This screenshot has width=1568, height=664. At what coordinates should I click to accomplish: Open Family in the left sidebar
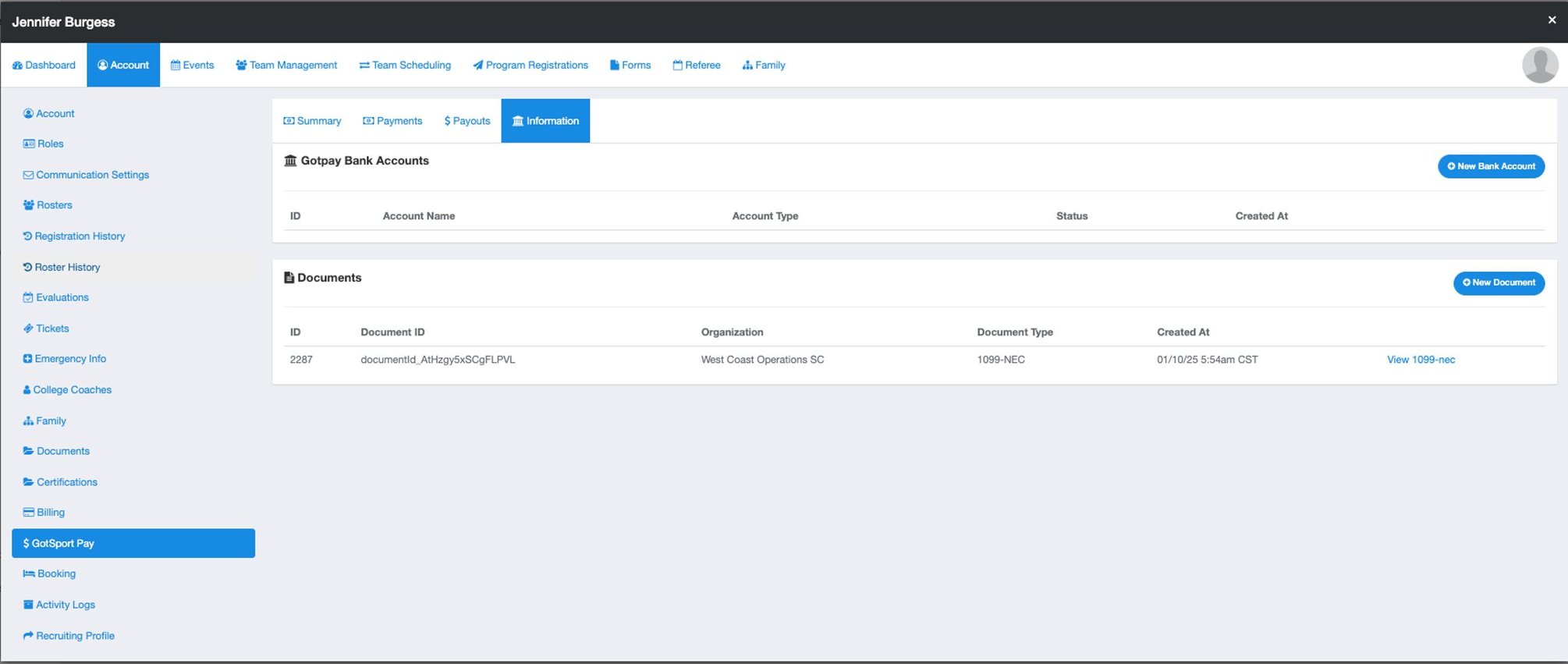point(44,421)
